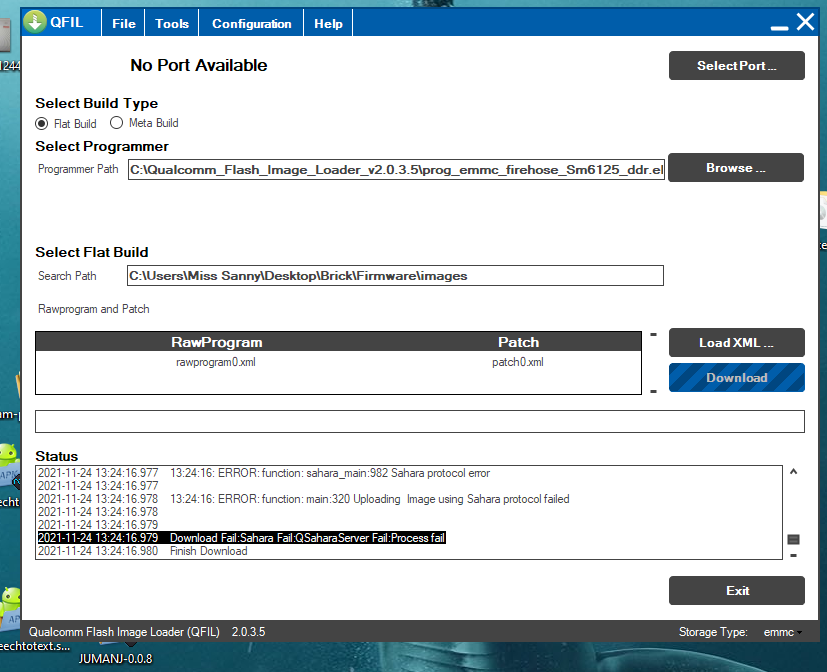Select the Uploading Image failed log line

303,499
